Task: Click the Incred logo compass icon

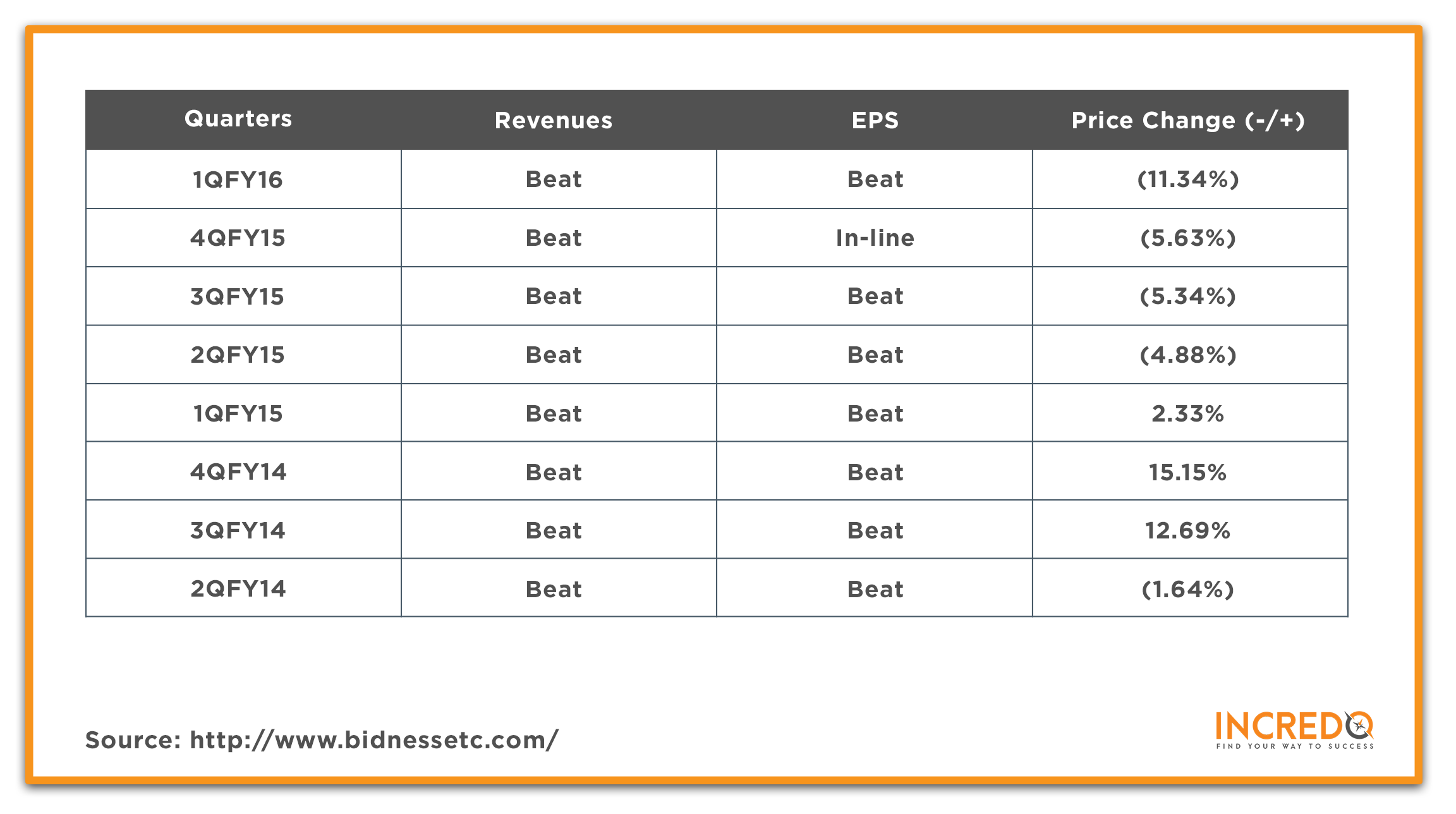Action: (1359, 726)
